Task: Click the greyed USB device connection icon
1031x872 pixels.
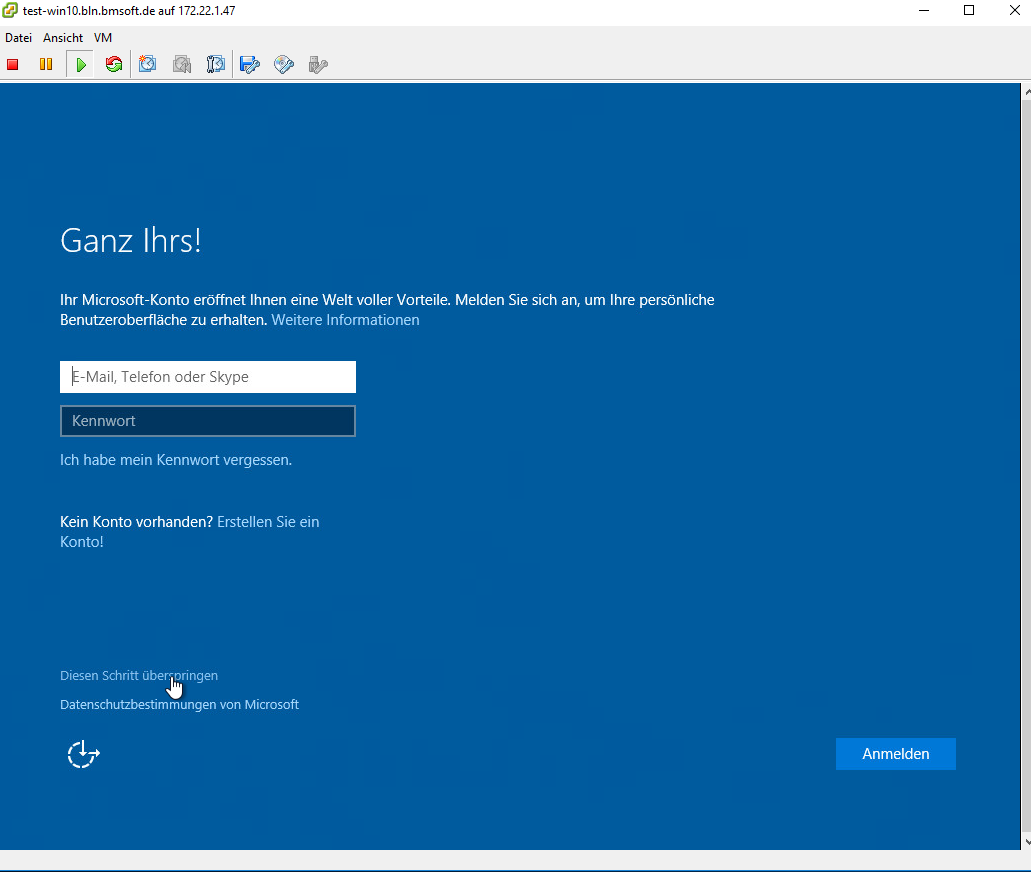Action: point(318,64)
